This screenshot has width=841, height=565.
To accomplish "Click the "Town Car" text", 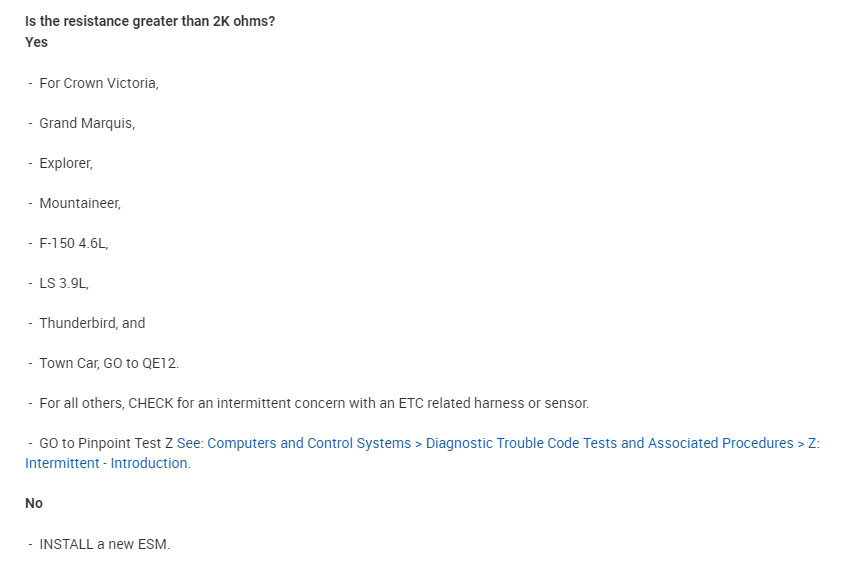I will pos(68,363).
